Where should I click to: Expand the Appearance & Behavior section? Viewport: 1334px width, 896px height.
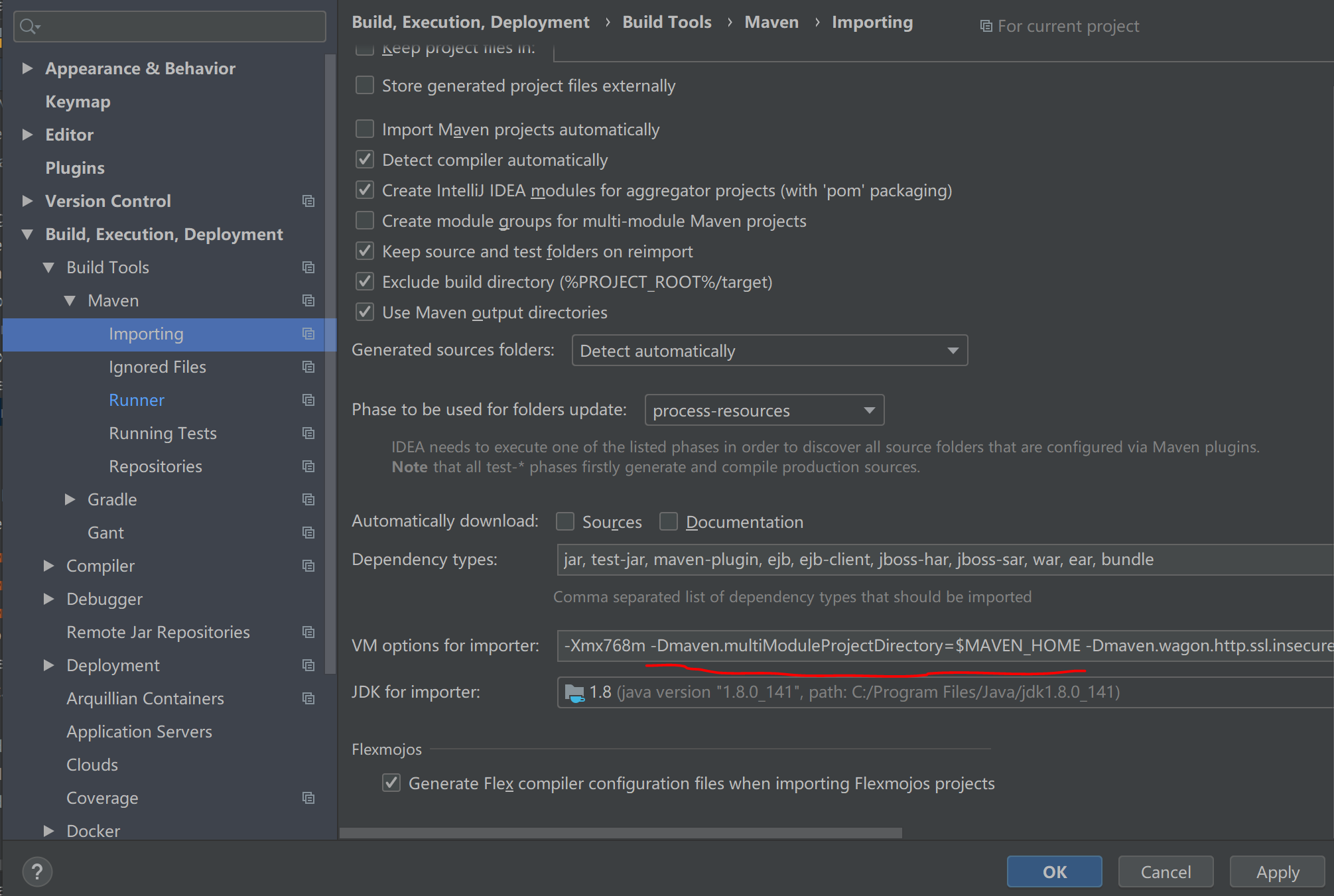click(27, 68)
